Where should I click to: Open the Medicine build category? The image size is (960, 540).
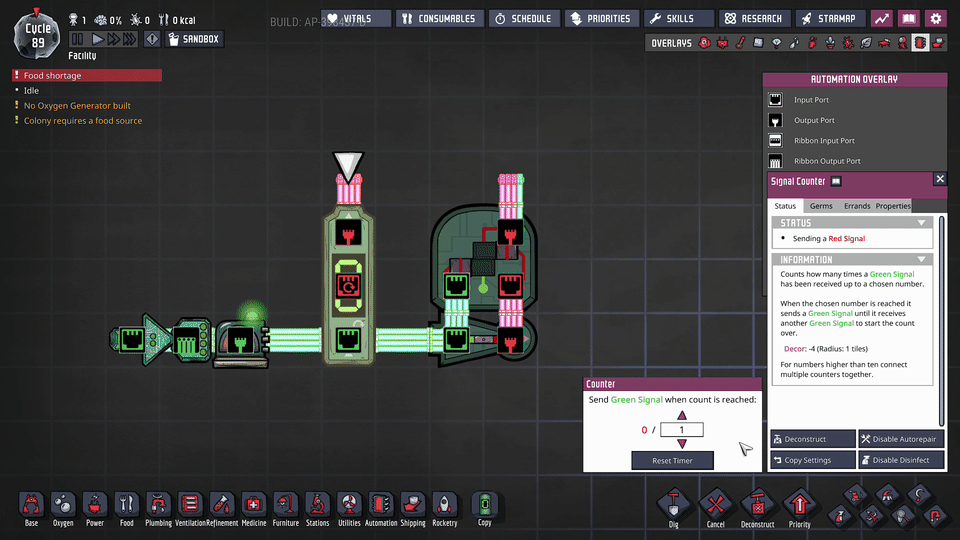point(254,505)
